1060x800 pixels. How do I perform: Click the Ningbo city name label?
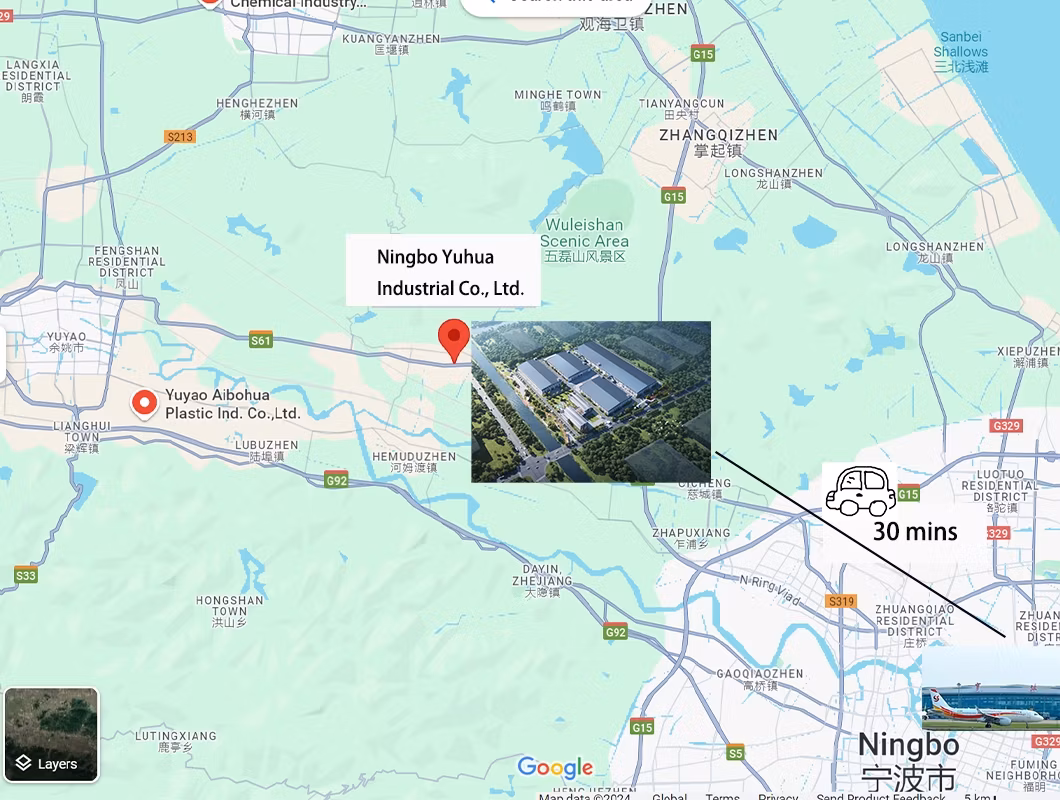point(909,761)
